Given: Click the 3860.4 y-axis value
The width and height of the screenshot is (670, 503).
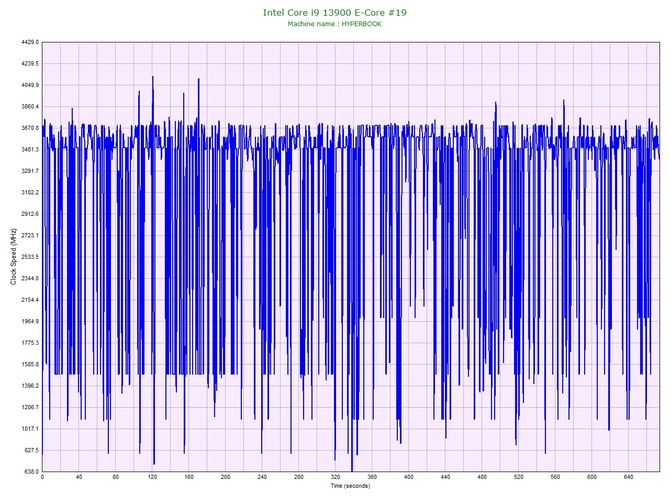Looking at the screenshot, I should point(30,106).
